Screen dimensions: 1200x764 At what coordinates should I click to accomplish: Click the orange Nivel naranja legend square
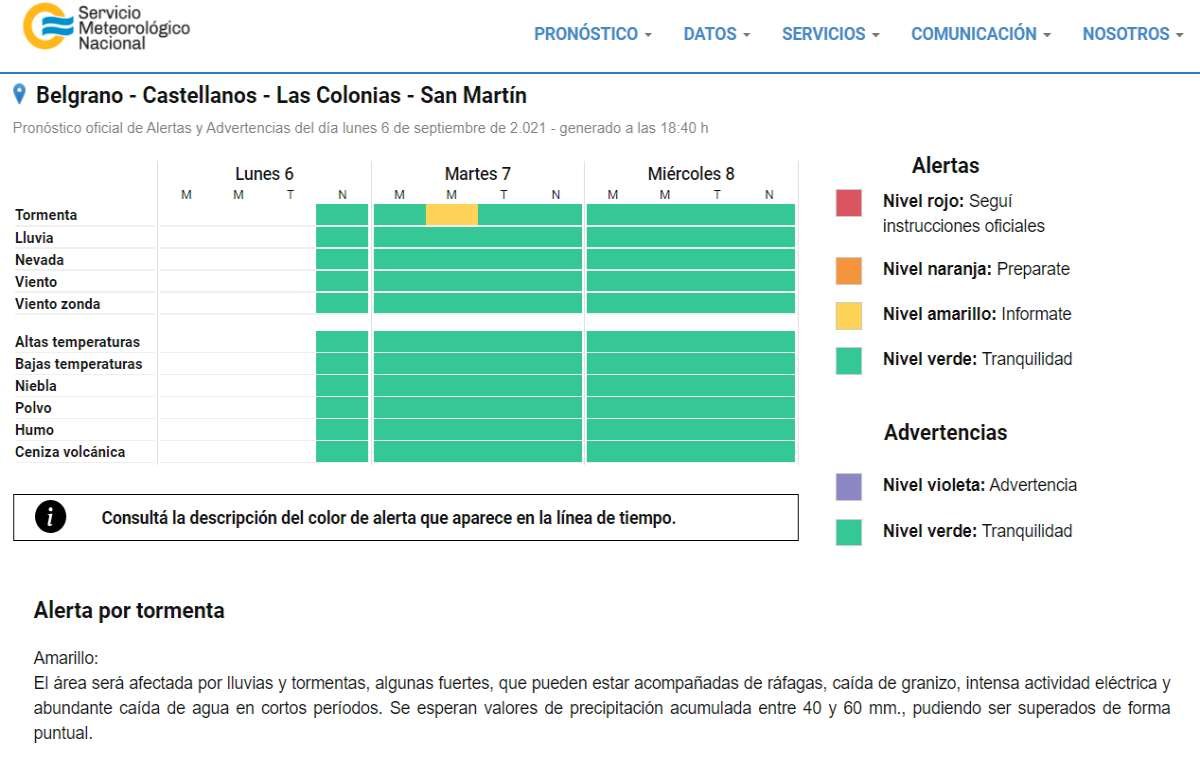[x=849, y=270]
